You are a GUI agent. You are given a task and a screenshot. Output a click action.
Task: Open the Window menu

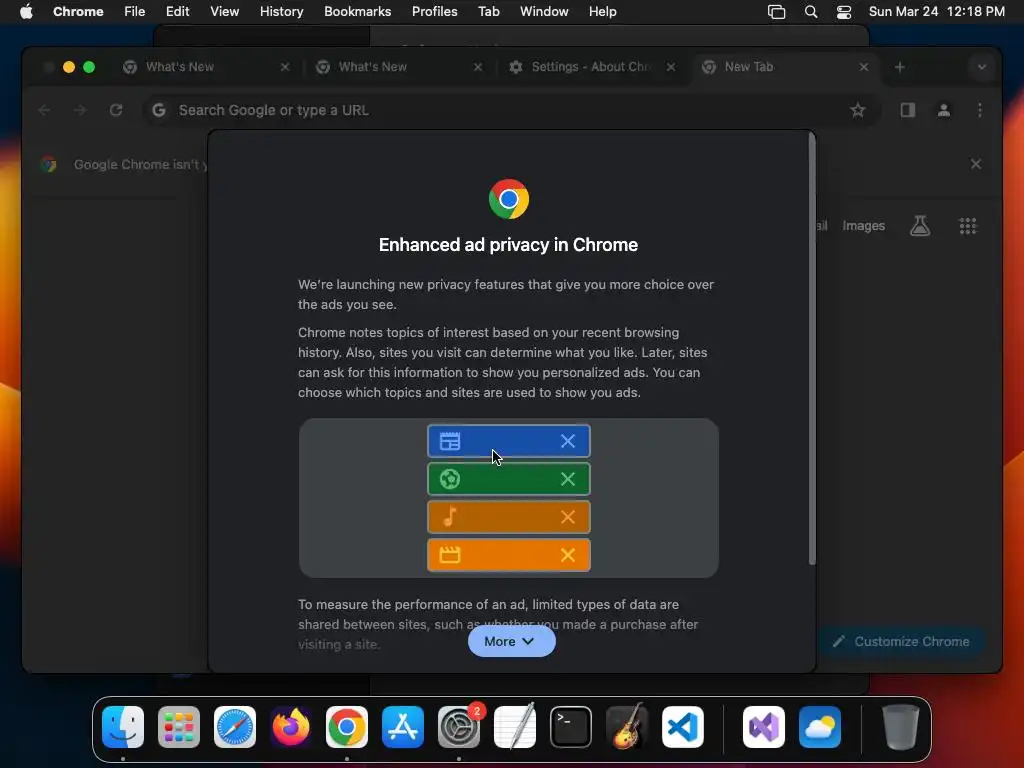544,12
